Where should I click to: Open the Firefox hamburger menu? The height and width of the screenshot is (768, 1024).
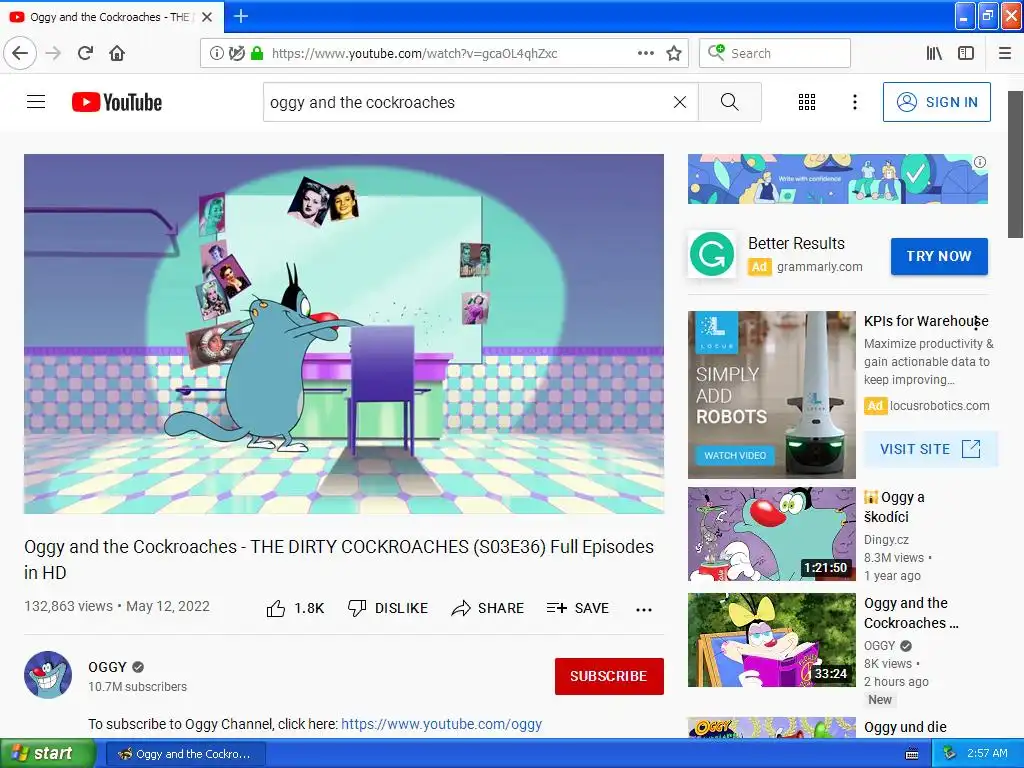(x=1005, y=53)
